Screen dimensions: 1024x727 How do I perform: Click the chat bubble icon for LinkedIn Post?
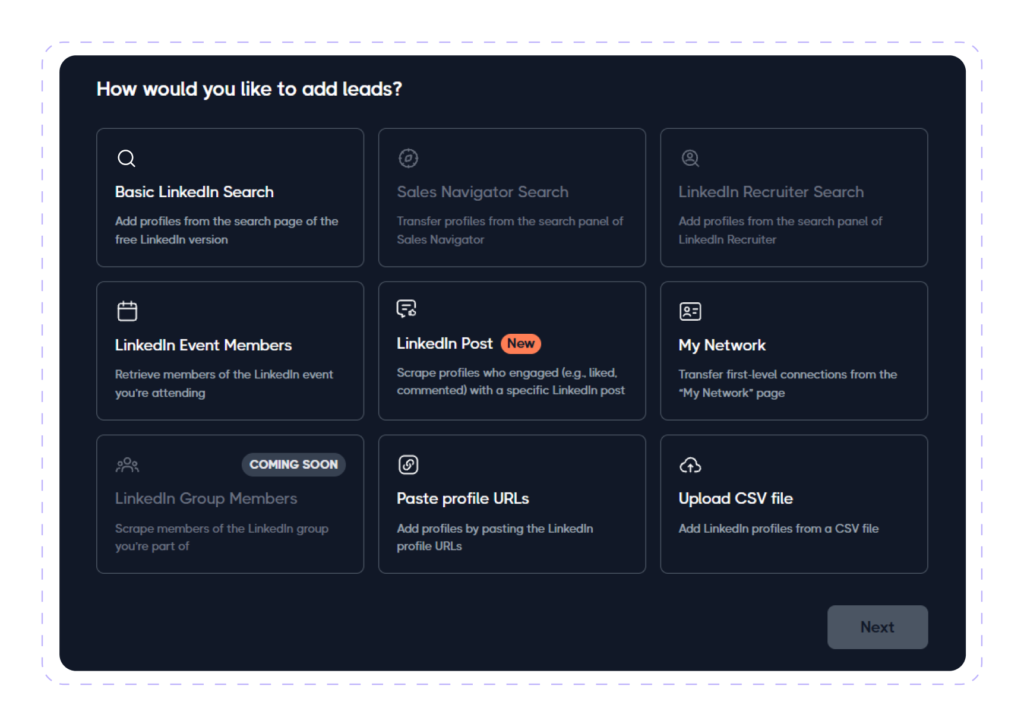click(406, 308)
